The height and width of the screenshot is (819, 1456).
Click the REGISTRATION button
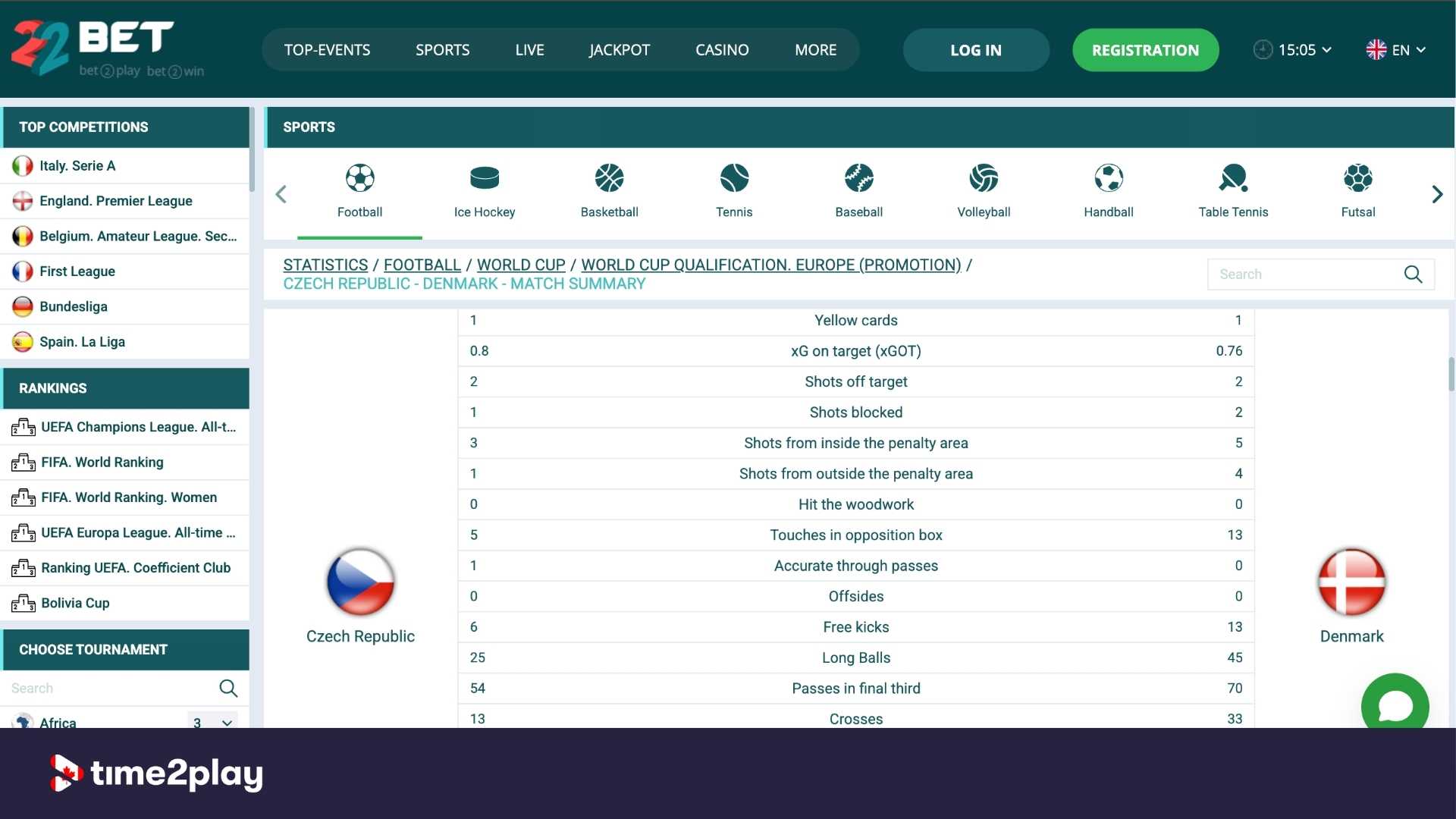tap(1145, 50)
